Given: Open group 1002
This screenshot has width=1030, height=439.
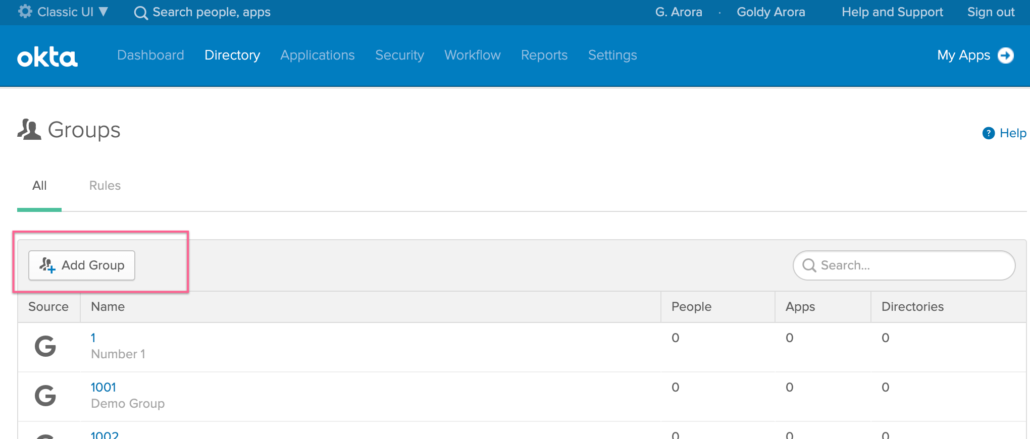Looking at the screenshot, I should pos(104,435).
